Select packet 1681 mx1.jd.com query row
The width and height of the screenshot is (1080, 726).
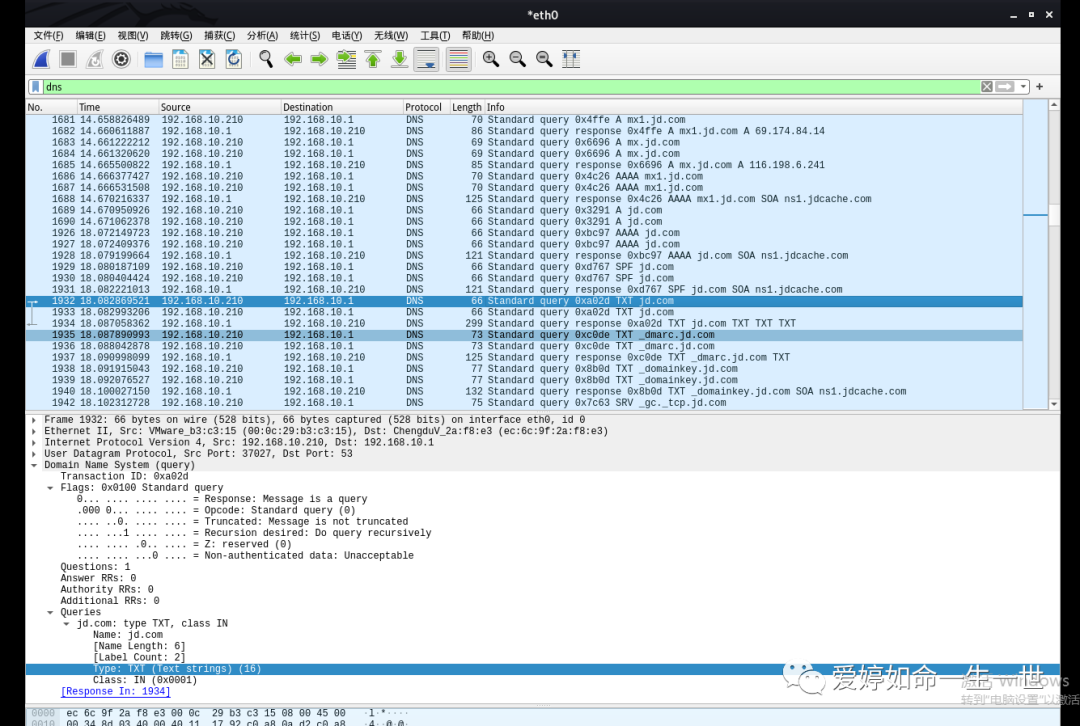click(523, 120)
